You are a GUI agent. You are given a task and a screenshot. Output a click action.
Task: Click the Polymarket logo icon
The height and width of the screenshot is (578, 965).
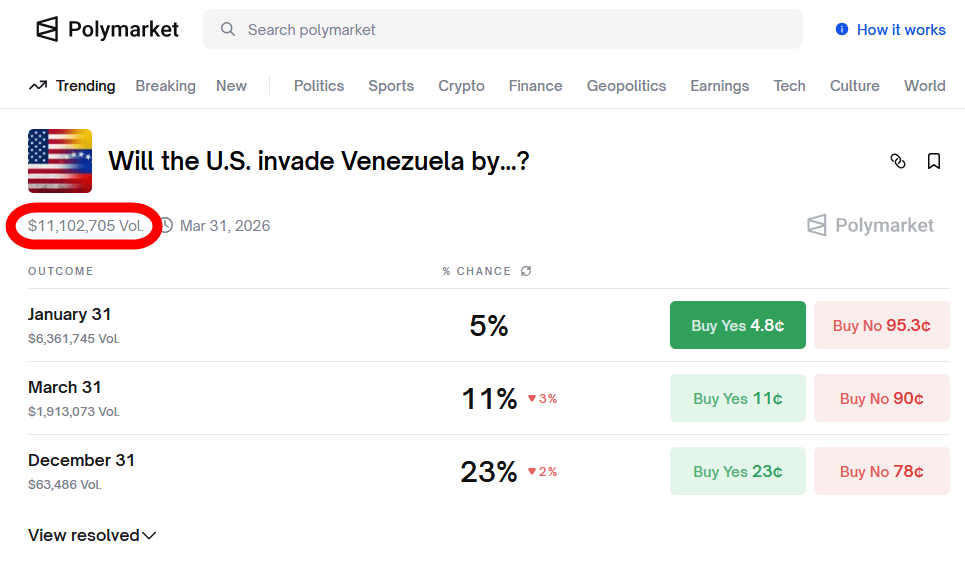click(x=47, y=29)
